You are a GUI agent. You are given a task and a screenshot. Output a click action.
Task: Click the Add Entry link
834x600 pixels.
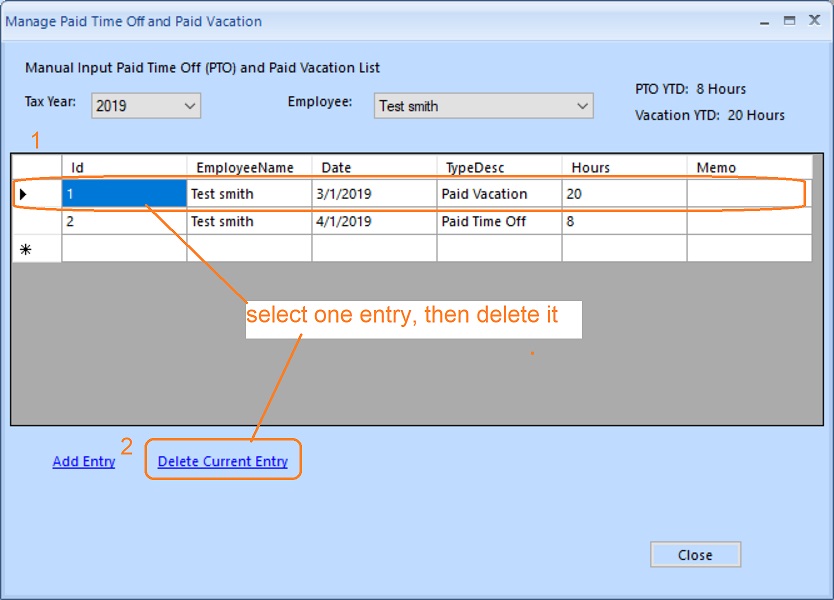tap(84, 462)
